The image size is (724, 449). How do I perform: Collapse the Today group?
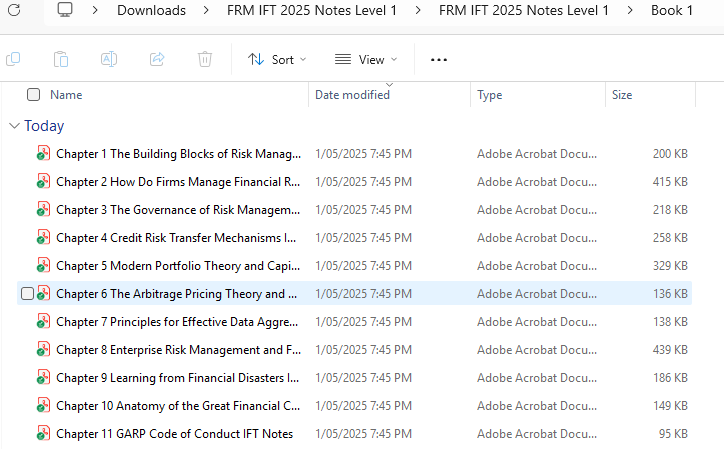[x=14, y=126]
